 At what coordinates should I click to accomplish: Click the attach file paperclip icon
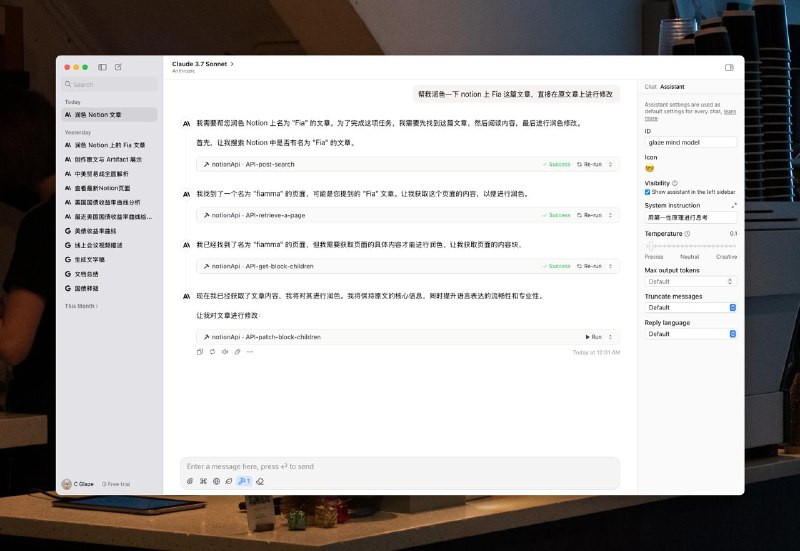[190, 481]
